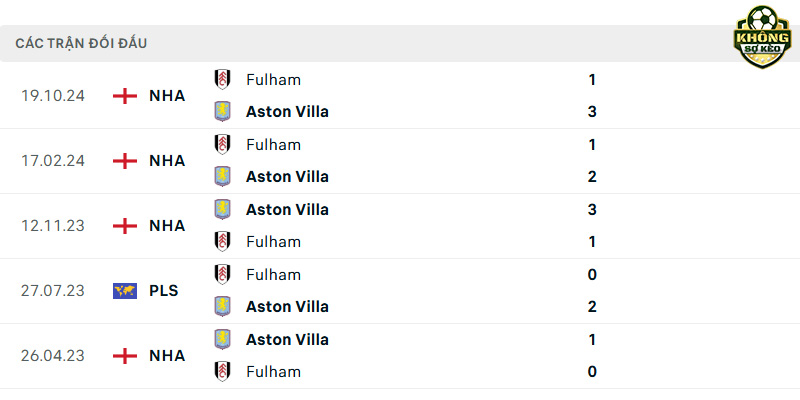Open Fulham team in 12.11.23 match

pos(273,242)
